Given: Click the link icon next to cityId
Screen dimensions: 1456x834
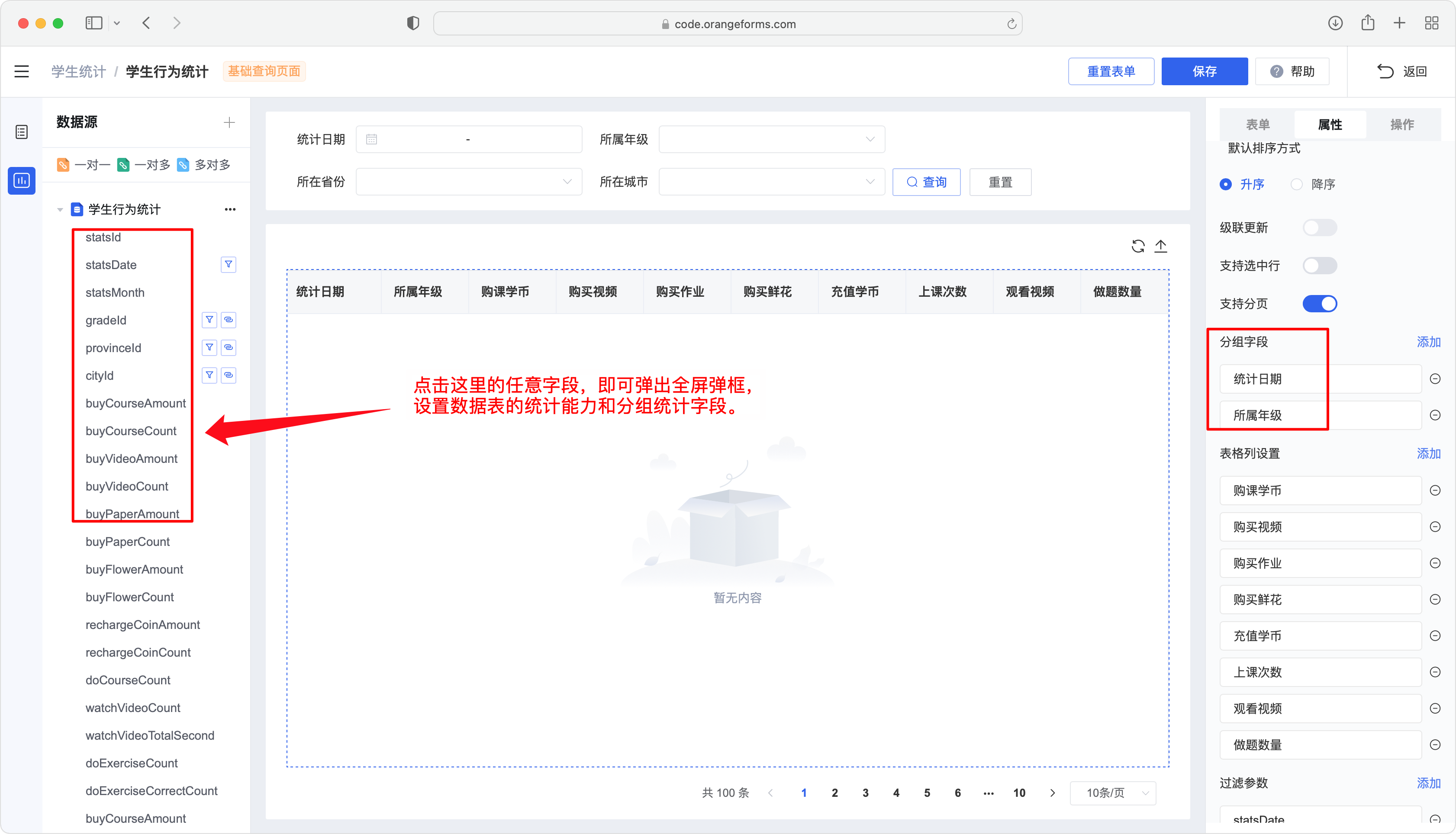Looking at the screenshot, I should [x=229, y=375].
